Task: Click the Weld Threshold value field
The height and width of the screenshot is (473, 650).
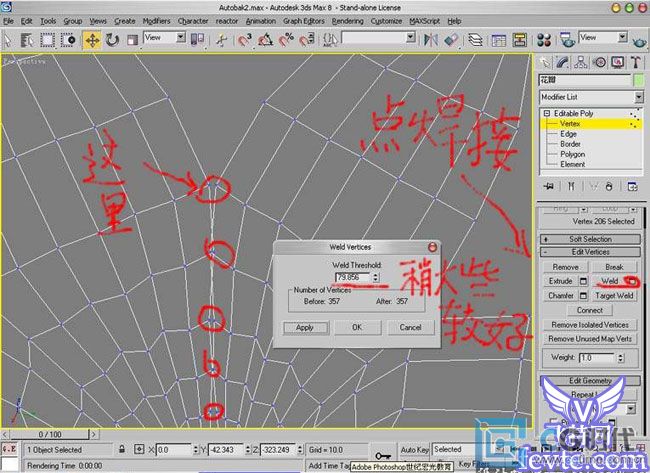Action: click(x=353, y=277)
